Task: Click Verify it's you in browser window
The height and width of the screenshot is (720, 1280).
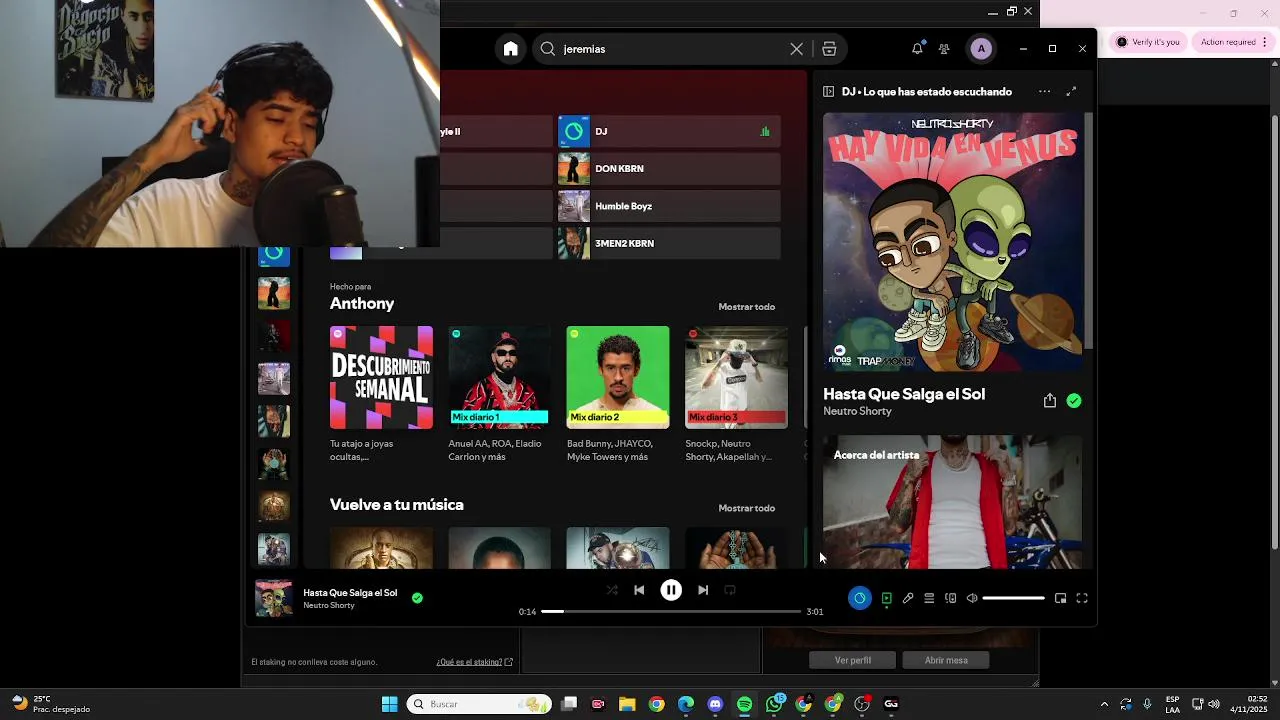Action: point(1148,42)
